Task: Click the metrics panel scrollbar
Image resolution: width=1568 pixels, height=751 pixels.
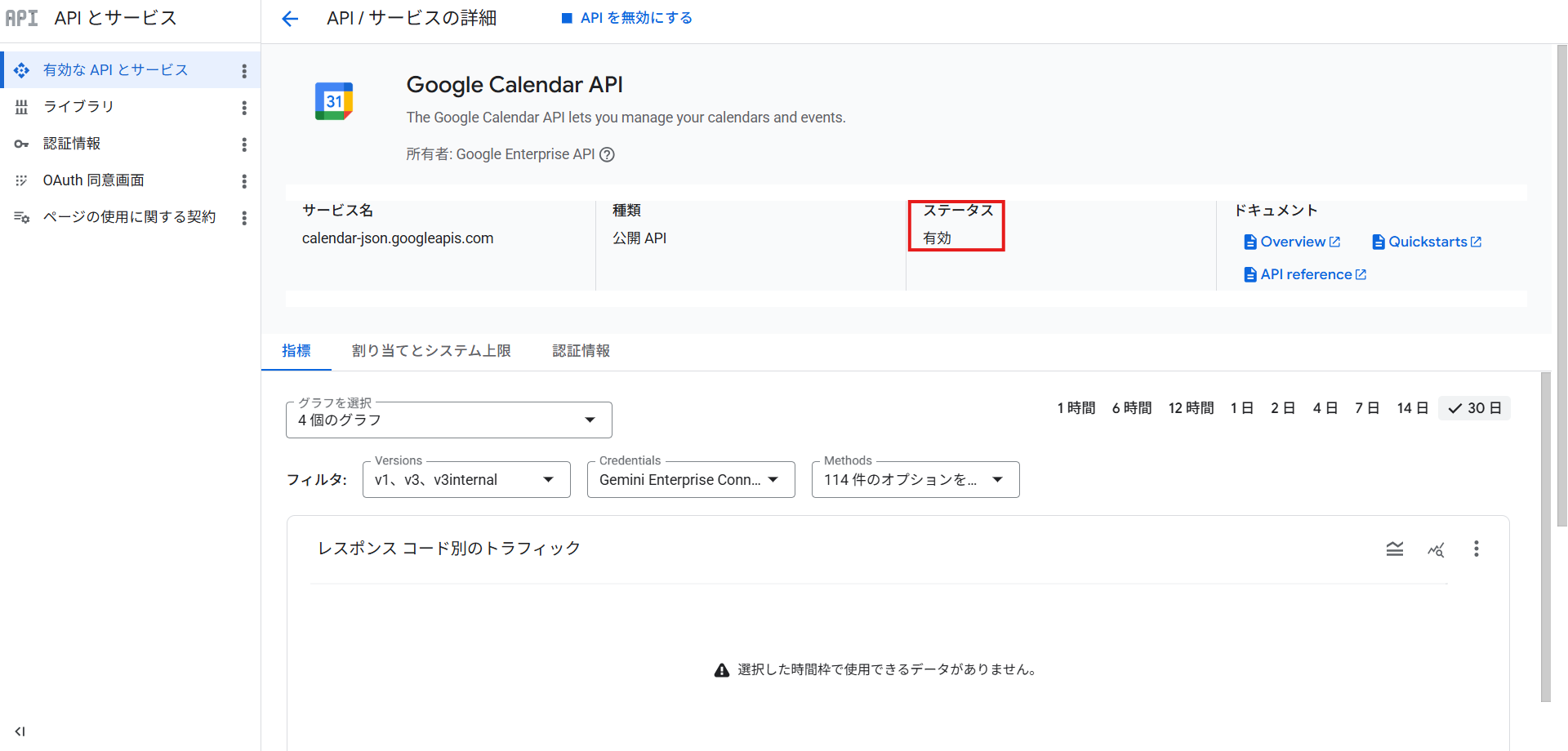Action: [x=1545, y=537]
